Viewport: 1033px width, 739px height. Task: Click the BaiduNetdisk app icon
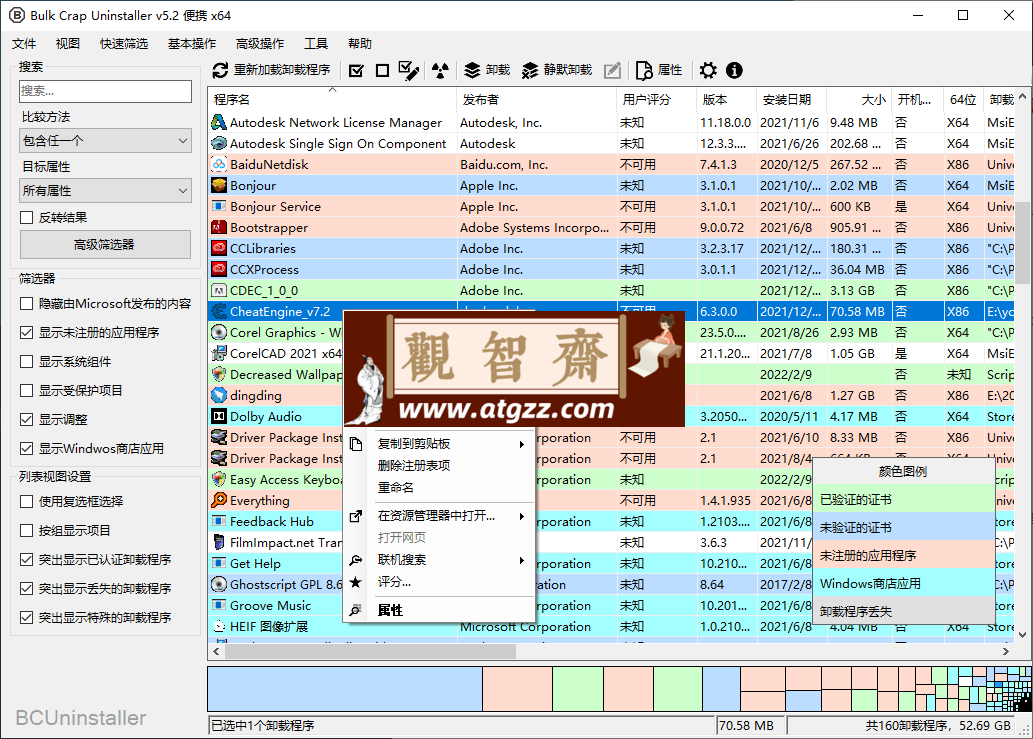coord(219,165)
